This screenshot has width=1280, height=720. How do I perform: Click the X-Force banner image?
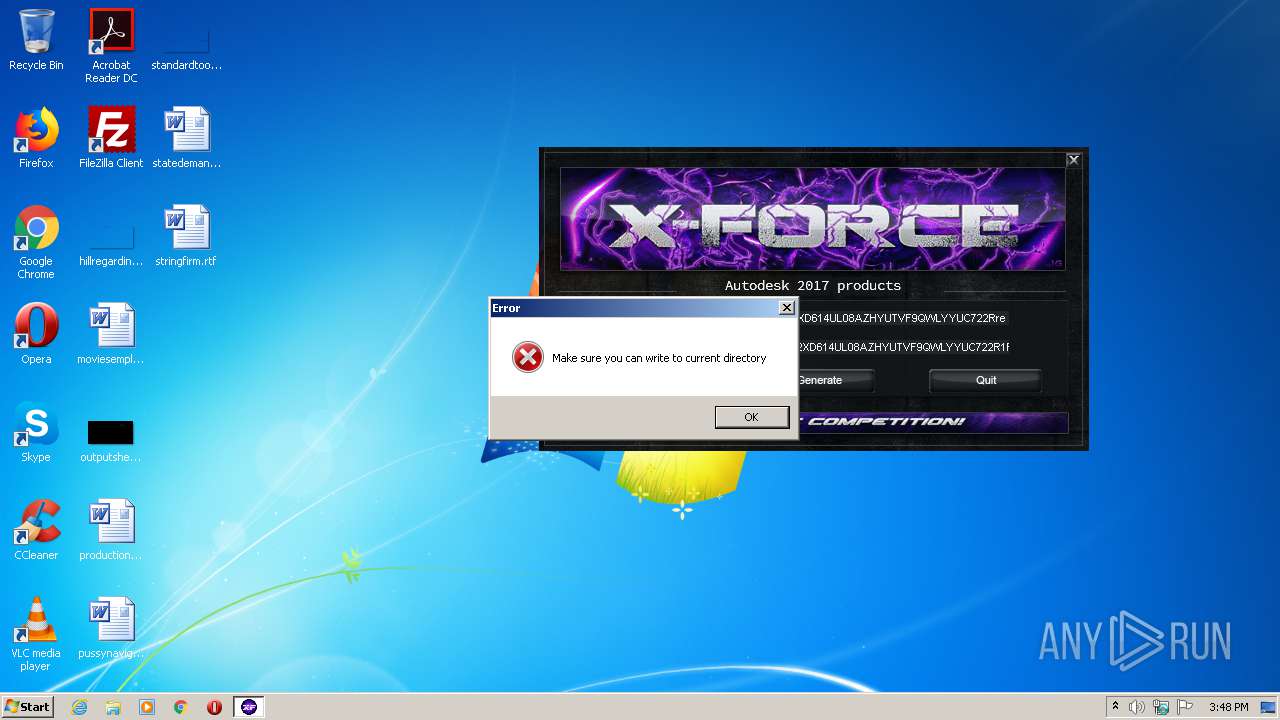[x=812, y=219]
